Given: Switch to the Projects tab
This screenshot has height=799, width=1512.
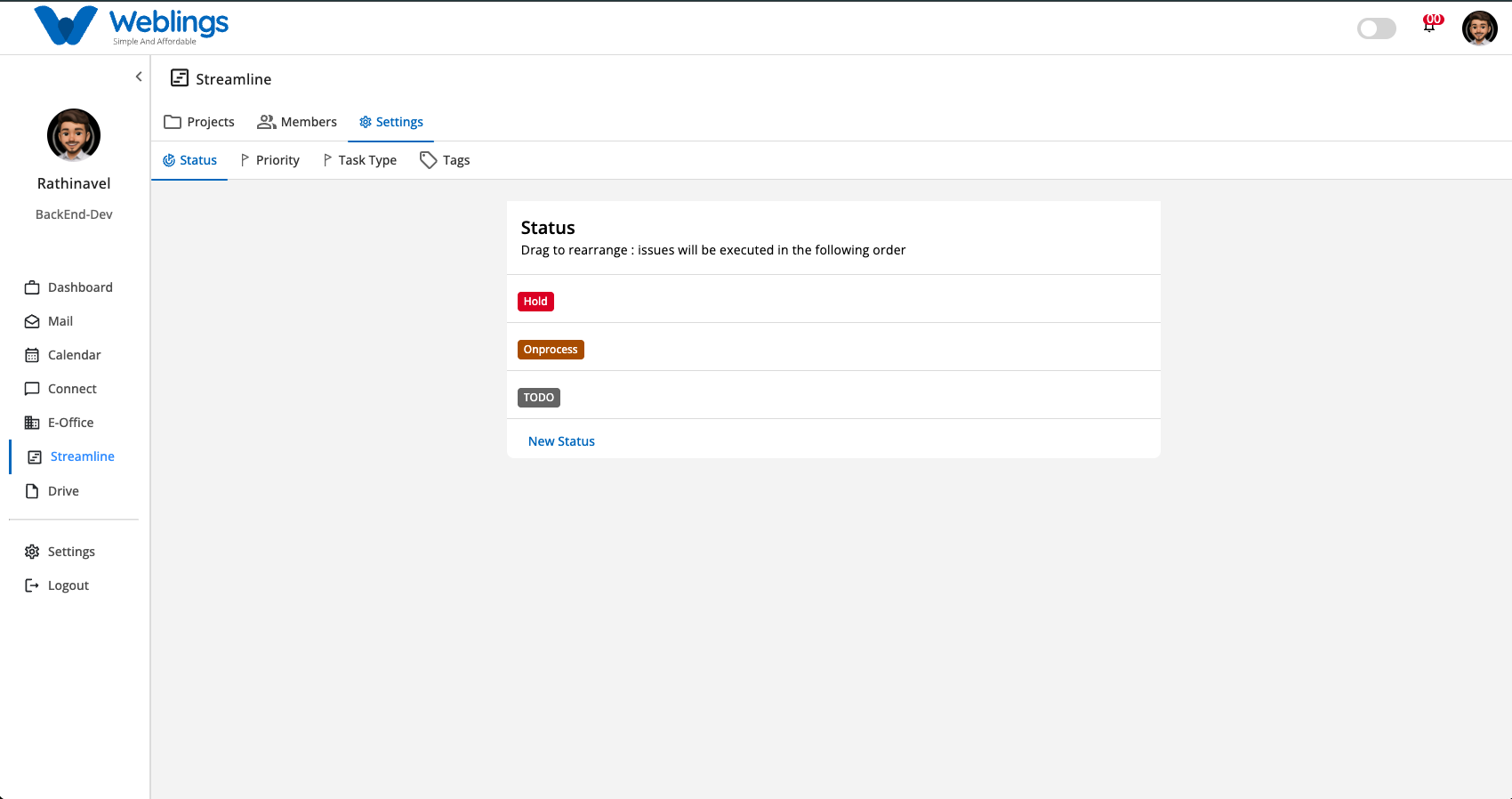Looking at the screenshot, I should point(199,122).
